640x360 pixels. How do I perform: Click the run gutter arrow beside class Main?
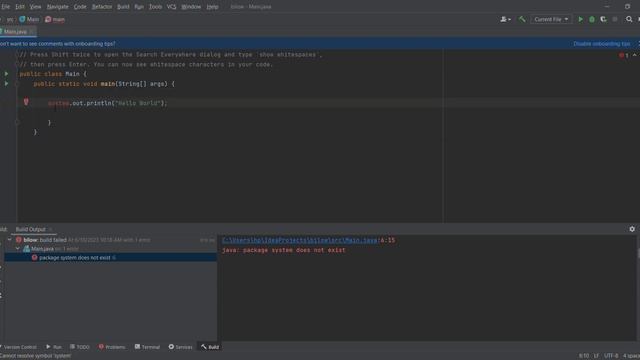click(x=6, y=74)
